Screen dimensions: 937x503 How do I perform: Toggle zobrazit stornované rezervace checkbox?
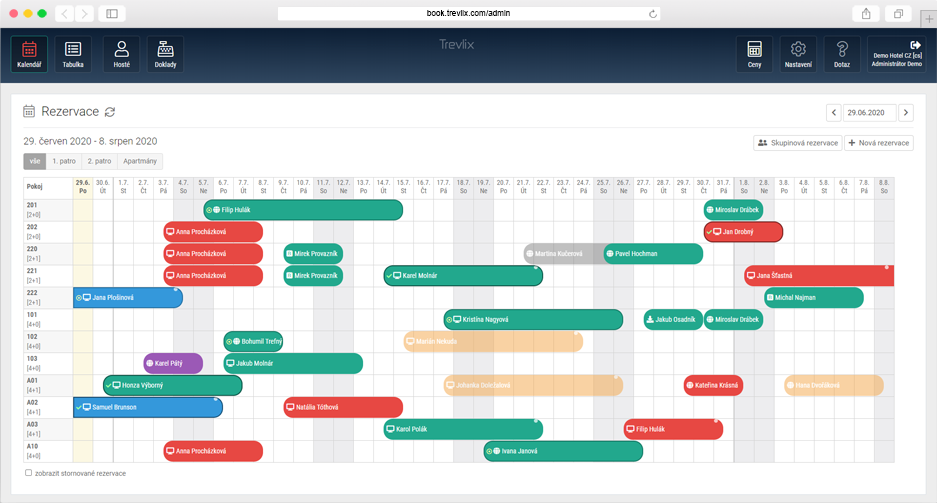pos(28,473)
